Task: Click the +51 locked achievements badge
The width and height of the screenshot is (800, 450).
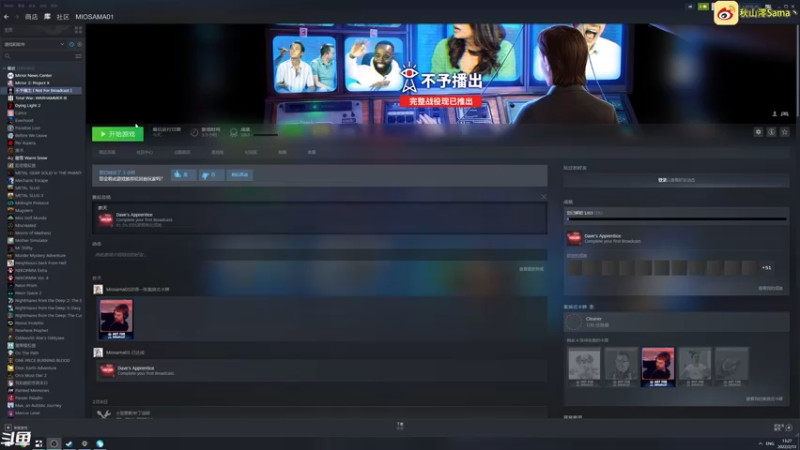Action: (766, 267)
